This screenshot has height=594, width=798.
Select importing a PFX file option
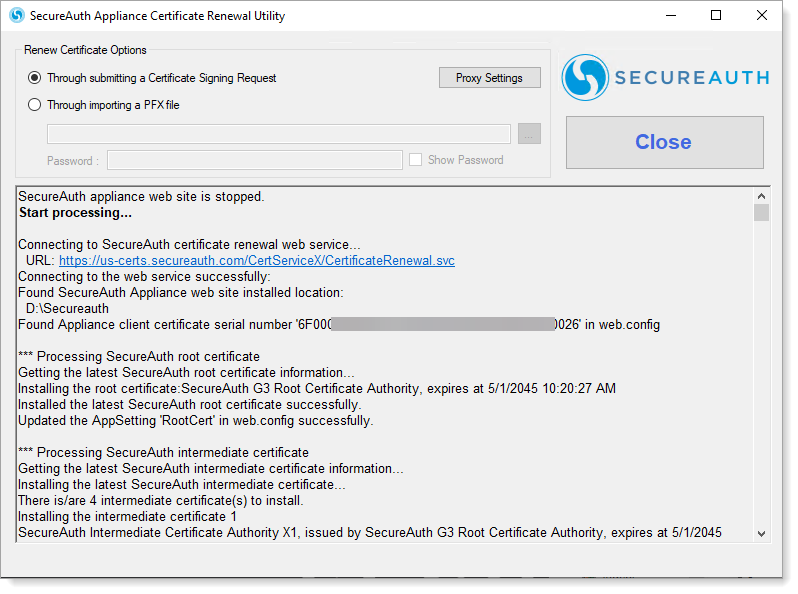(x=35, y=105)
